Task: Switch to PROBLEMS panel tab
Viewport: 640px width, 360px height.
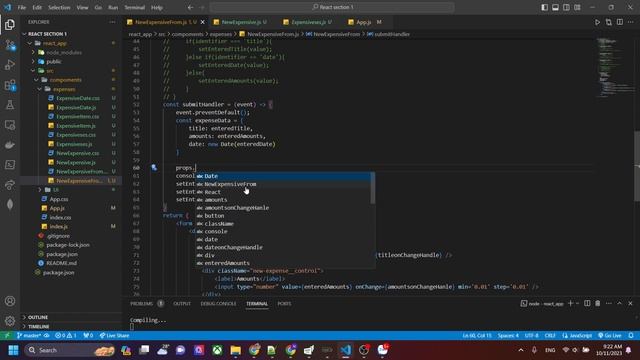Action: click(141, 304)
